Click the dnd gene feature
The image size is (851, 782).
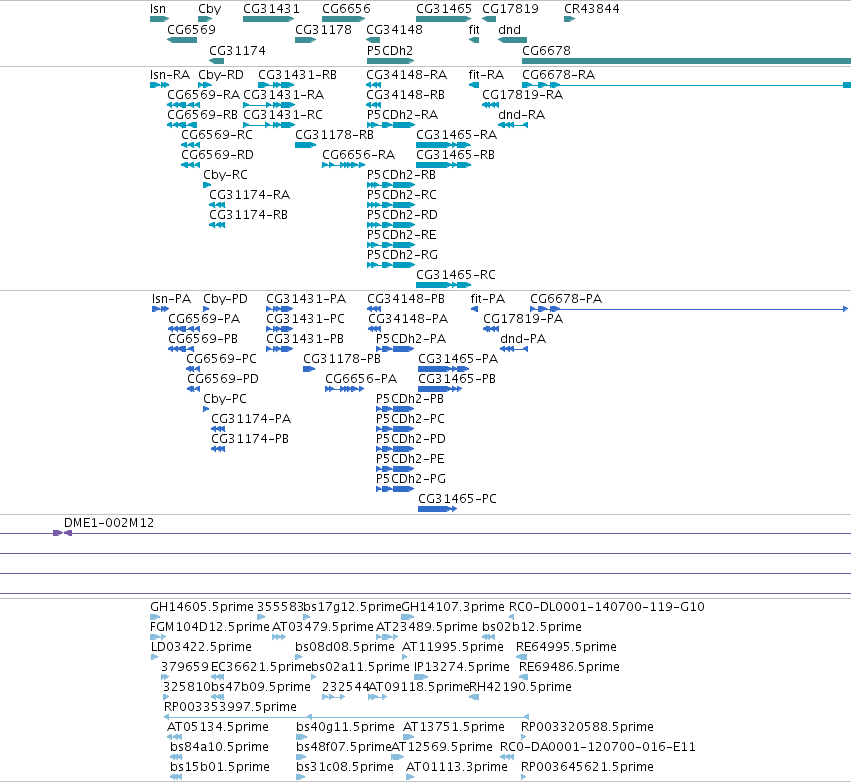(x=512, y=40)
